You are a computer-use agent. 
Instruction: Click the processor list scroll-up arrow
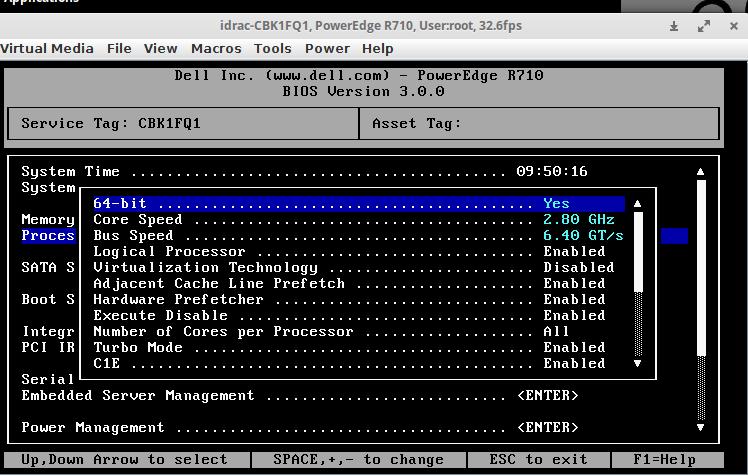638,204
